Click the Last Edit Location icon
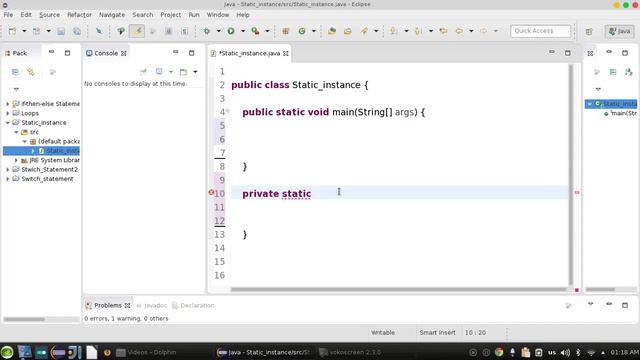 pyautogui.click(x=443, y=31)
